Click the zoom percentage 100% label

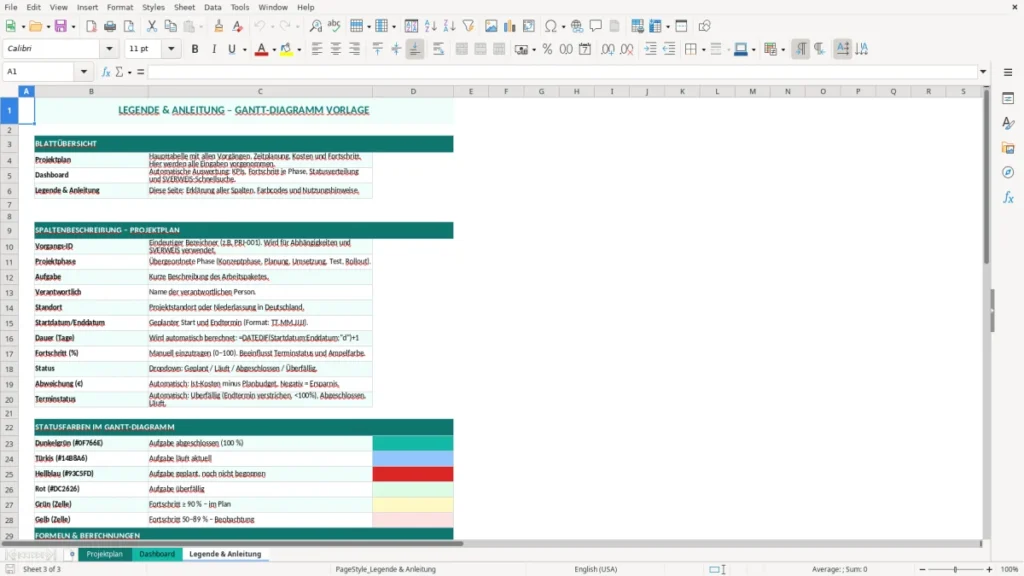(x=1010, y=569)
